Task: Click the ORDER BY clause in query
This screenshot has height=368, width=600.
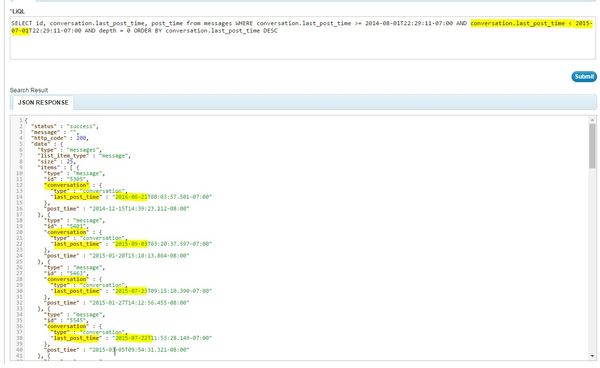Action: [205, 31]
